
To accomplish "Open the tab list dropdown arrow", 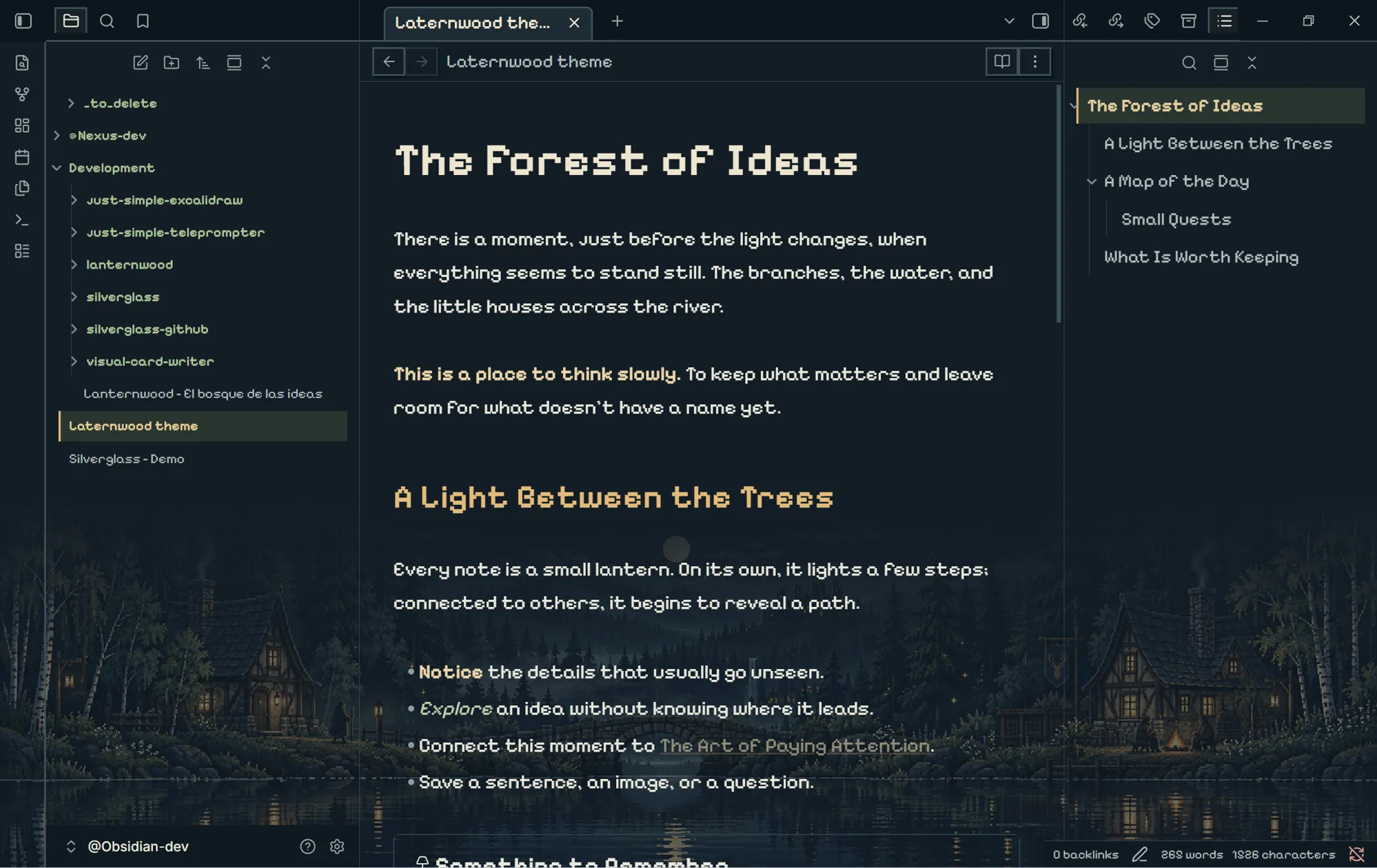I will pos(1009,21).
